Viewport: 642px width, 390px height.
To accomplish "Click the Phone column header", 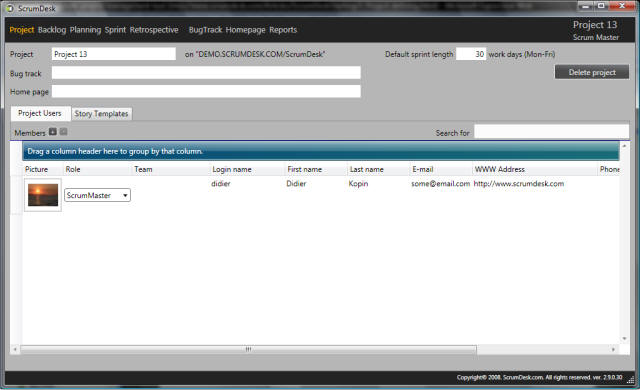I will 609,169.
